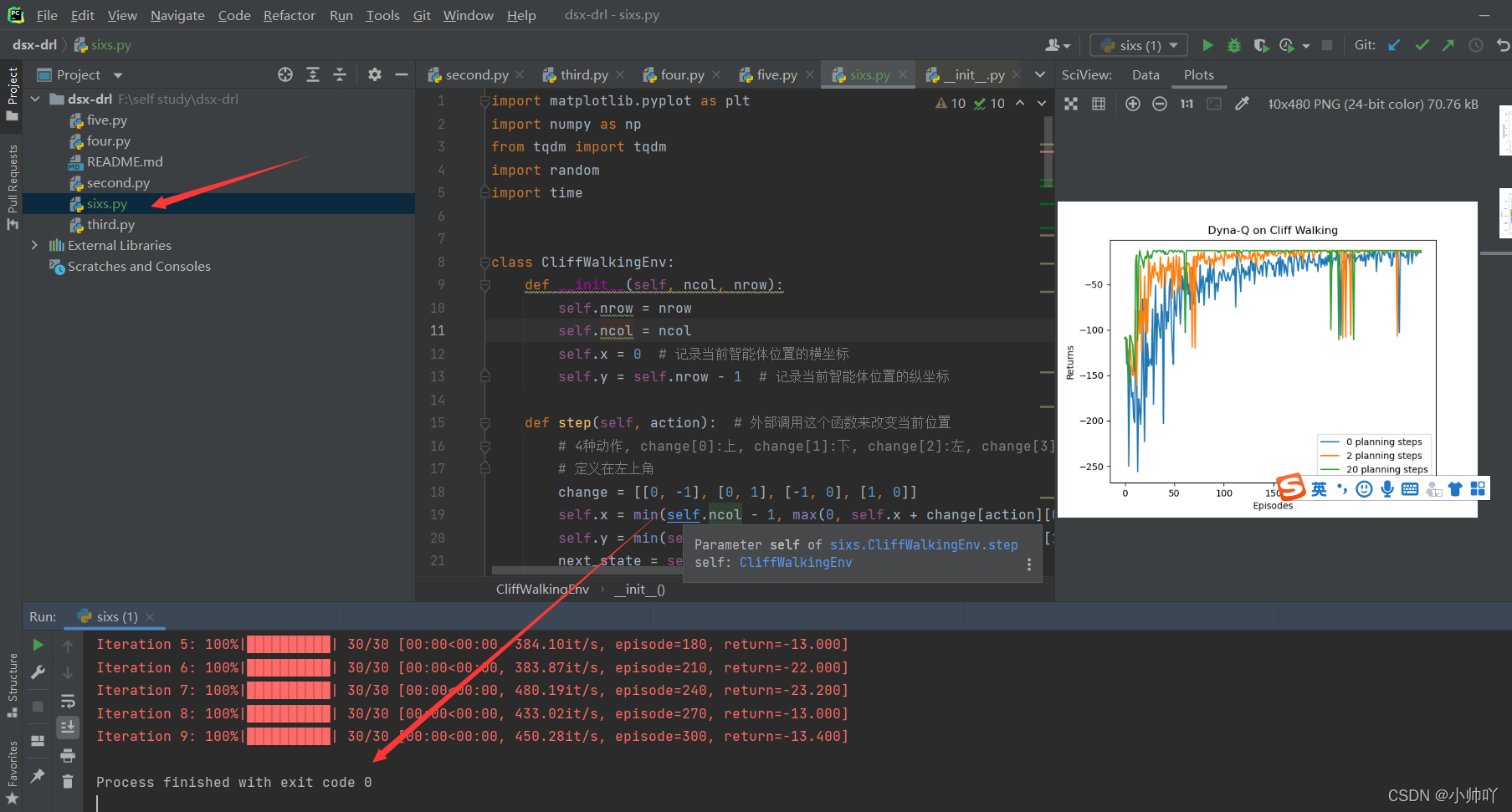Open the user account dropdown in toolbar
1512x812 pixels.
(1058, 45)
